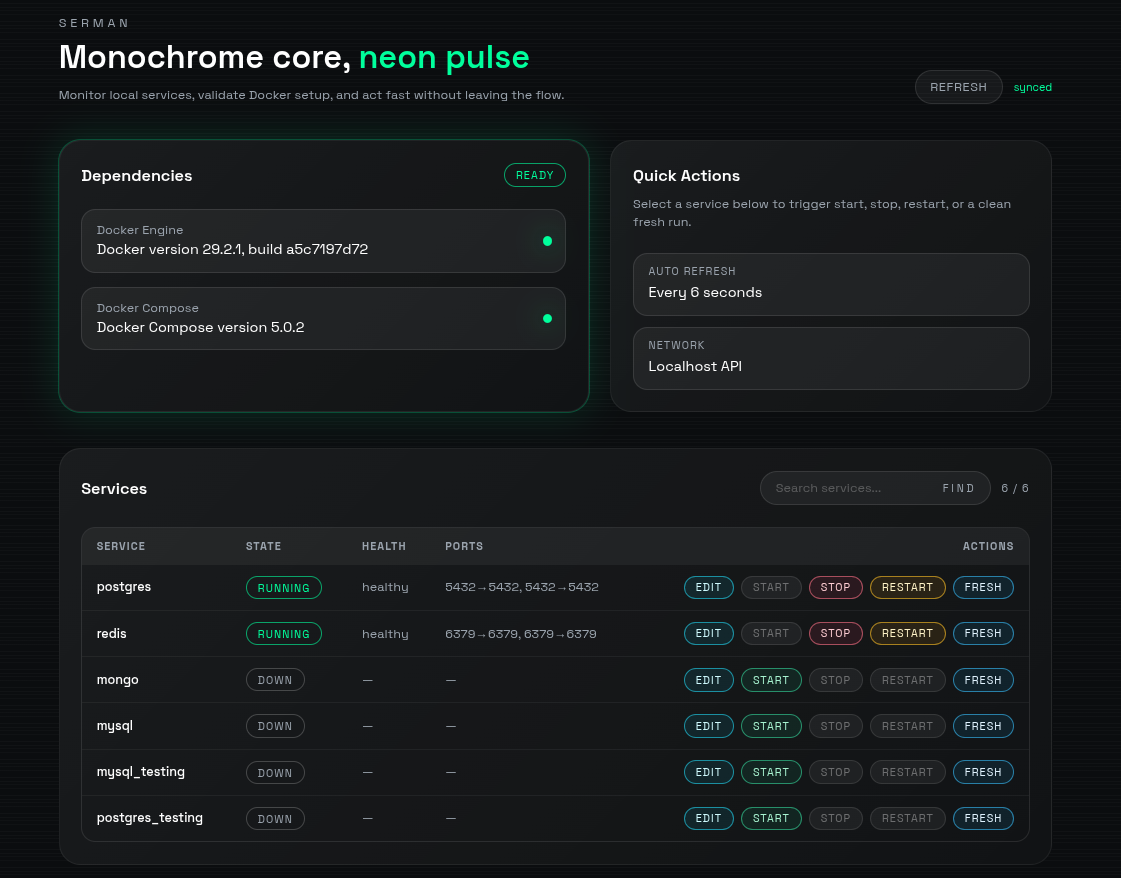The height and width of the screenshot is (878, 1121).
Task: Click the disabled RESTART button for mongo
Action: click(x=907, y=680)
